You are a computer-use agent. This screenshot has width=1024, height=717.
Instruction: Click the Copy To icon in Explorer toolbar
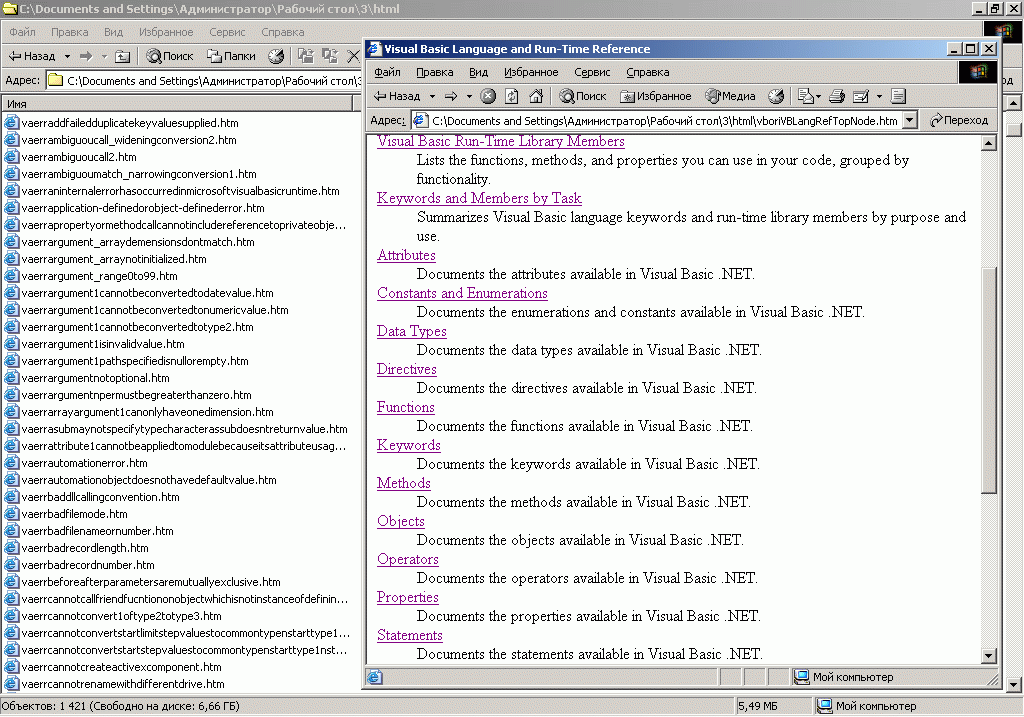pos(330,56)
